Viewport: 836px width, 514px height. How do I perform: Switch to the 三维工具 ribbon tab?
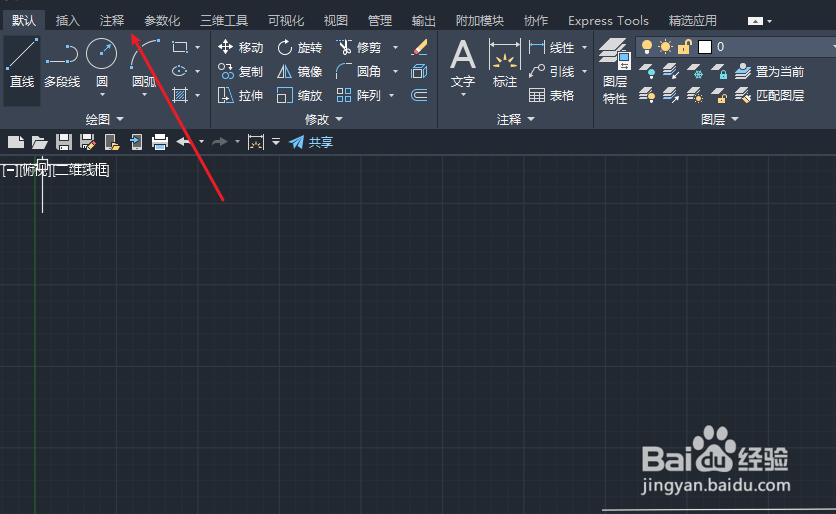[224, 21]
